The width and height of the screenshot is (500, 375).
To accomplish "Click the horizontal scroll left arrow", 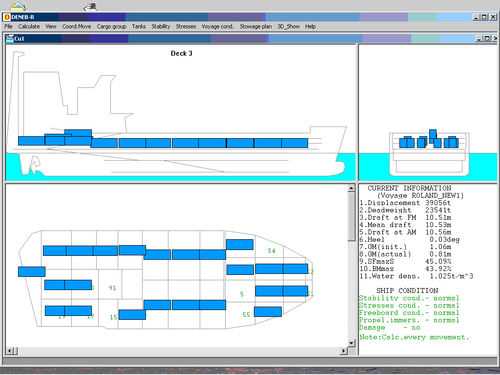I will click(10, 350).
